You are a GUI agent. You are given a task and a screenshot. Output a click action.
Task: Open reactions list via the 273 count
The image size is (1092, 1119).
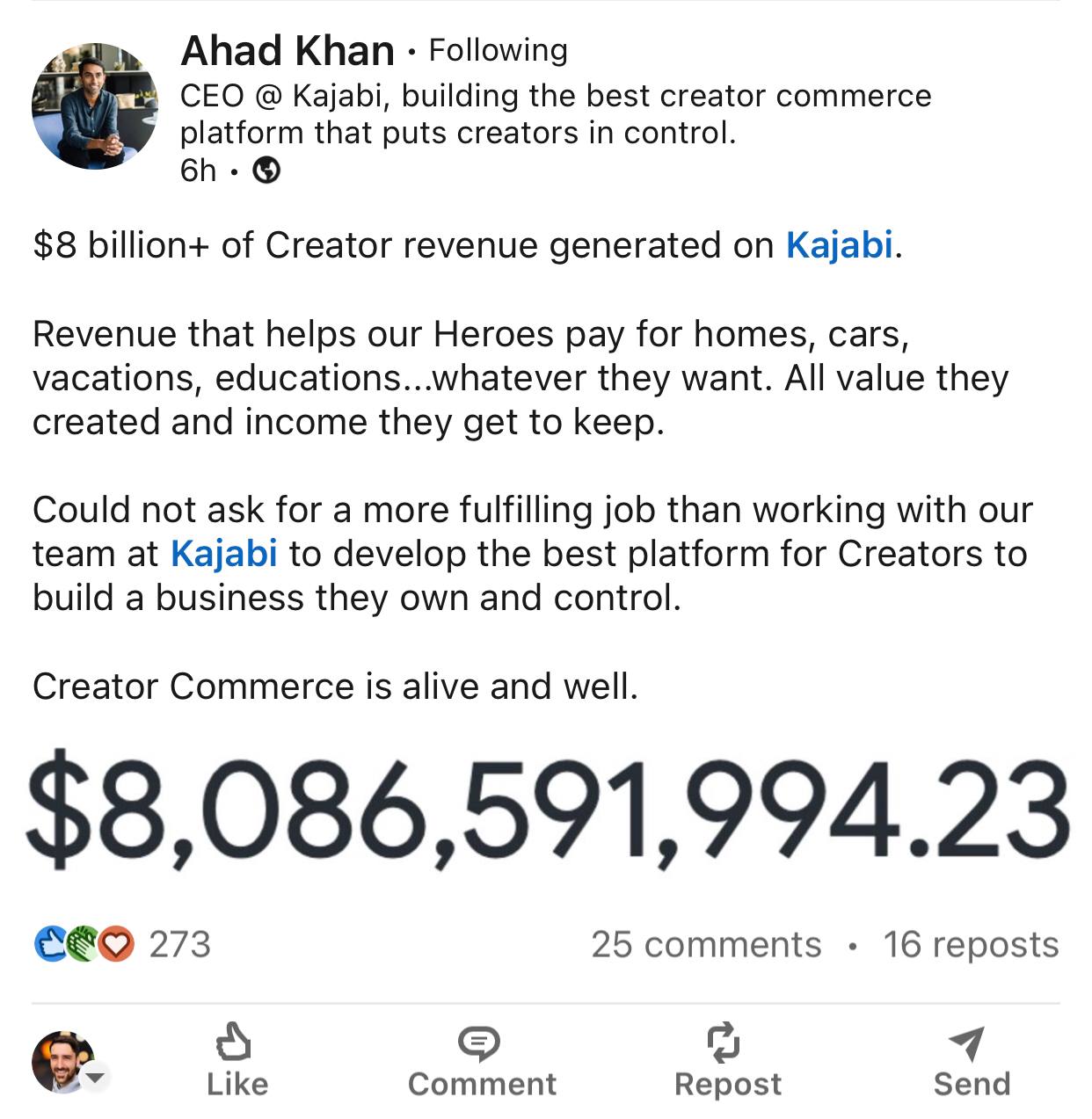click(182, 945)
